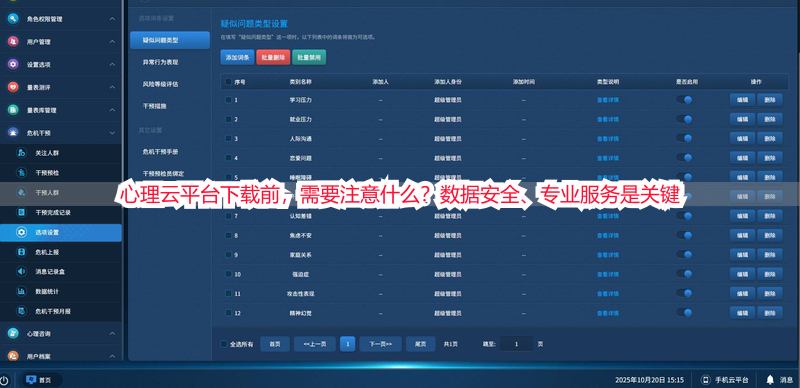Open 关注人群 via its icon

[x=21, y=153]
